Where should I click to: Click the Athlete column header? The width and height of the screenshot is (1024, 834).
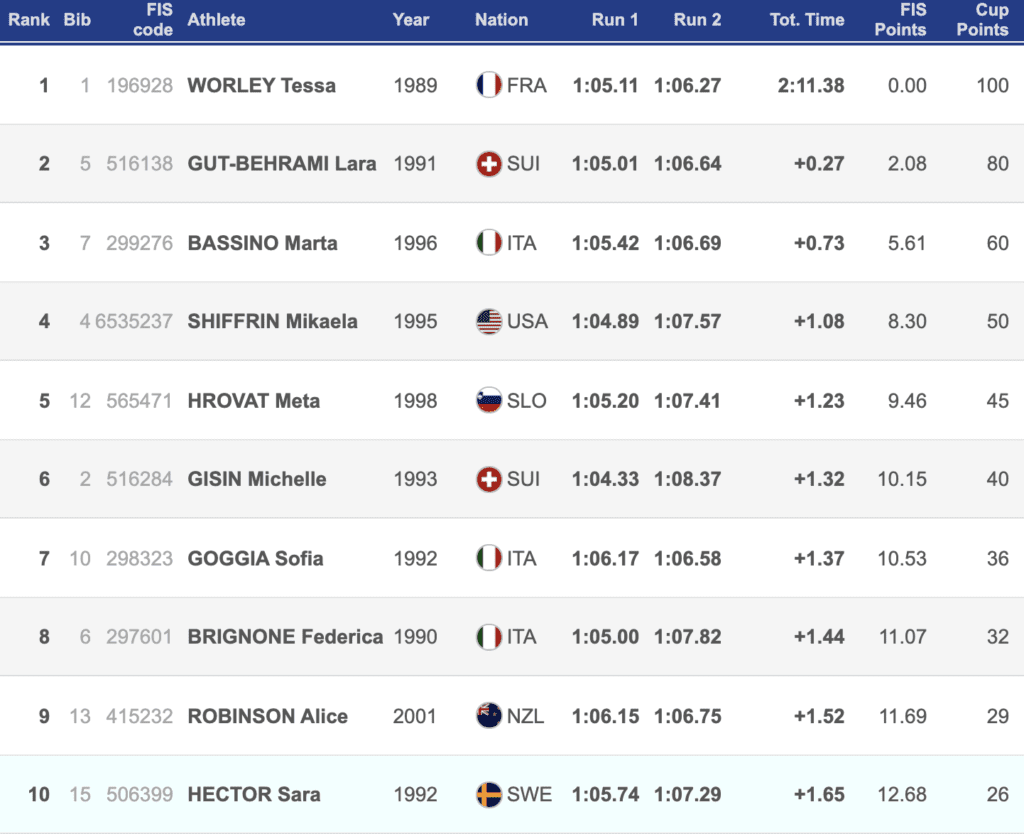[216, 20]
